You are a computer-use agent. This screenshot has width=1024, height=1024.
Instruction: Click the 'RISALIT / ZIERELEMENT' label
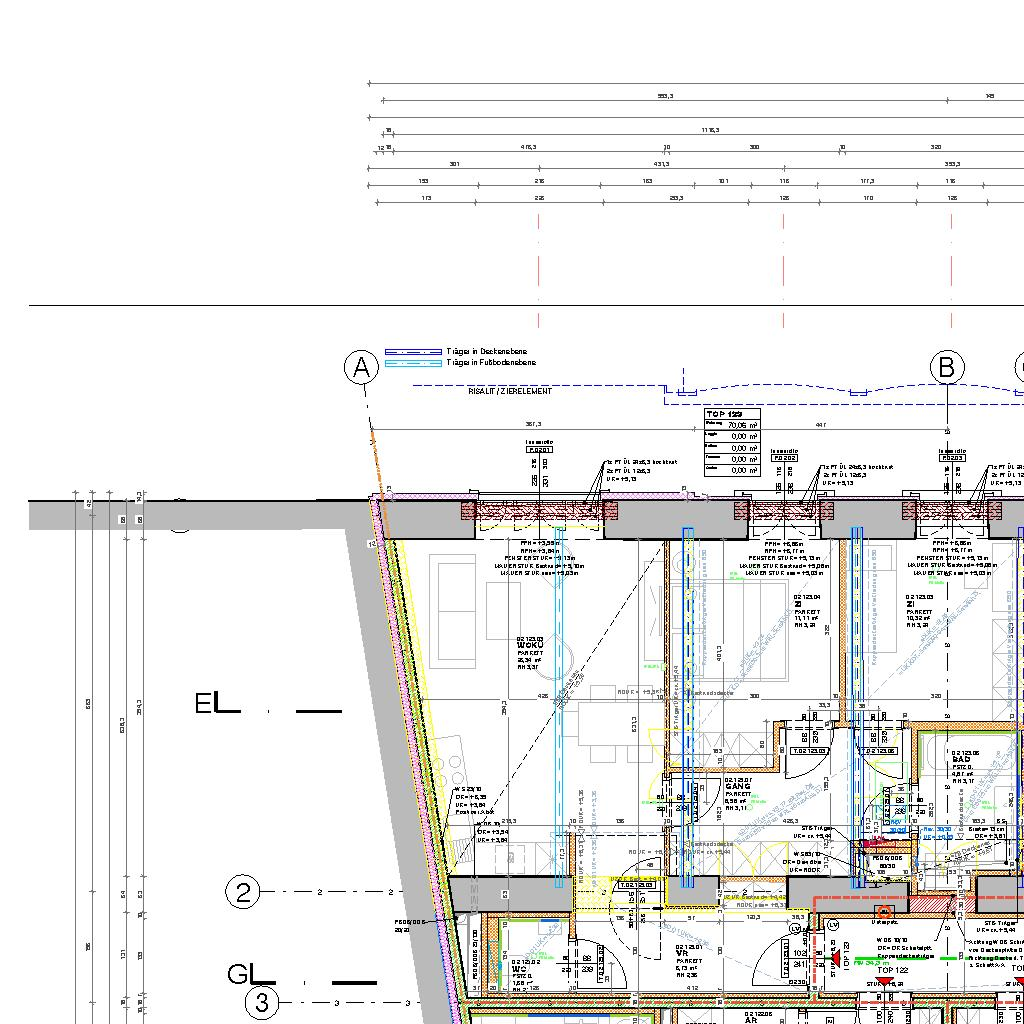(x=510, y=391)
